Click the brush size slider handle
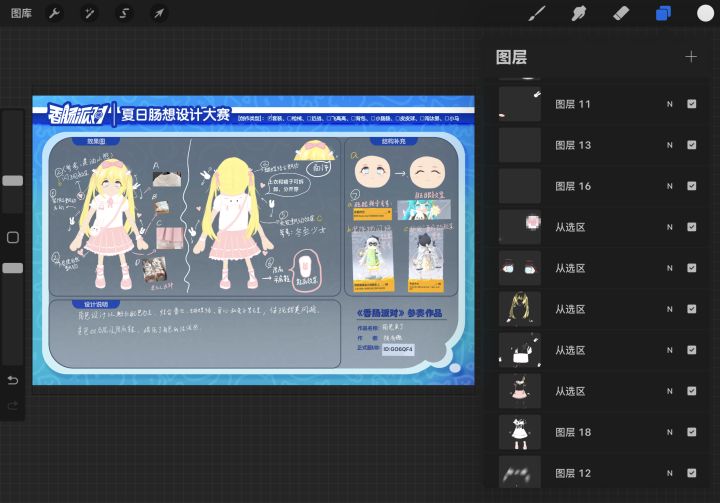The image size is (720, 503). 13,181
